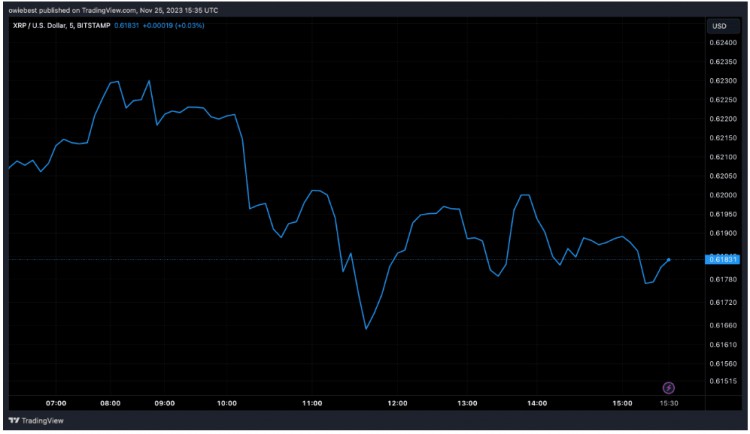Click the 14:00 time axis label
Image resolution: width=750 pixels, height=434 pixels.
(x=537, y=403)
